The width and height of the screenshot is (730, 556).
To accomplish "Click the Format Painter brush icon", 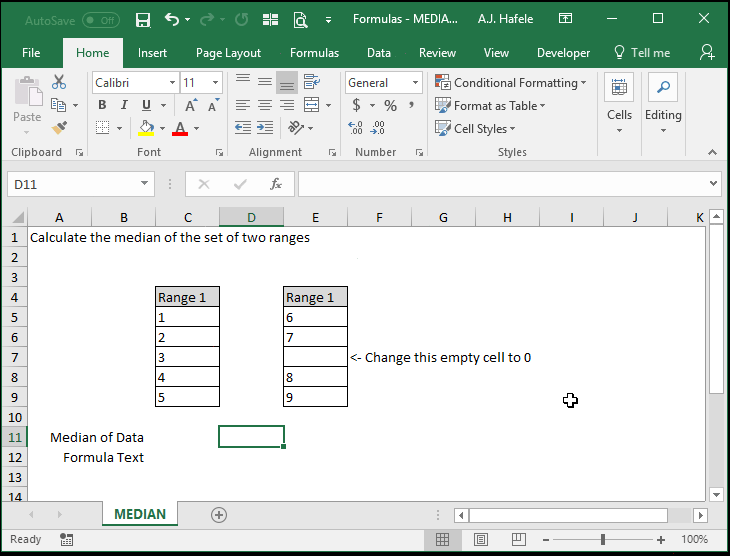I will click(x=59, y=127).
